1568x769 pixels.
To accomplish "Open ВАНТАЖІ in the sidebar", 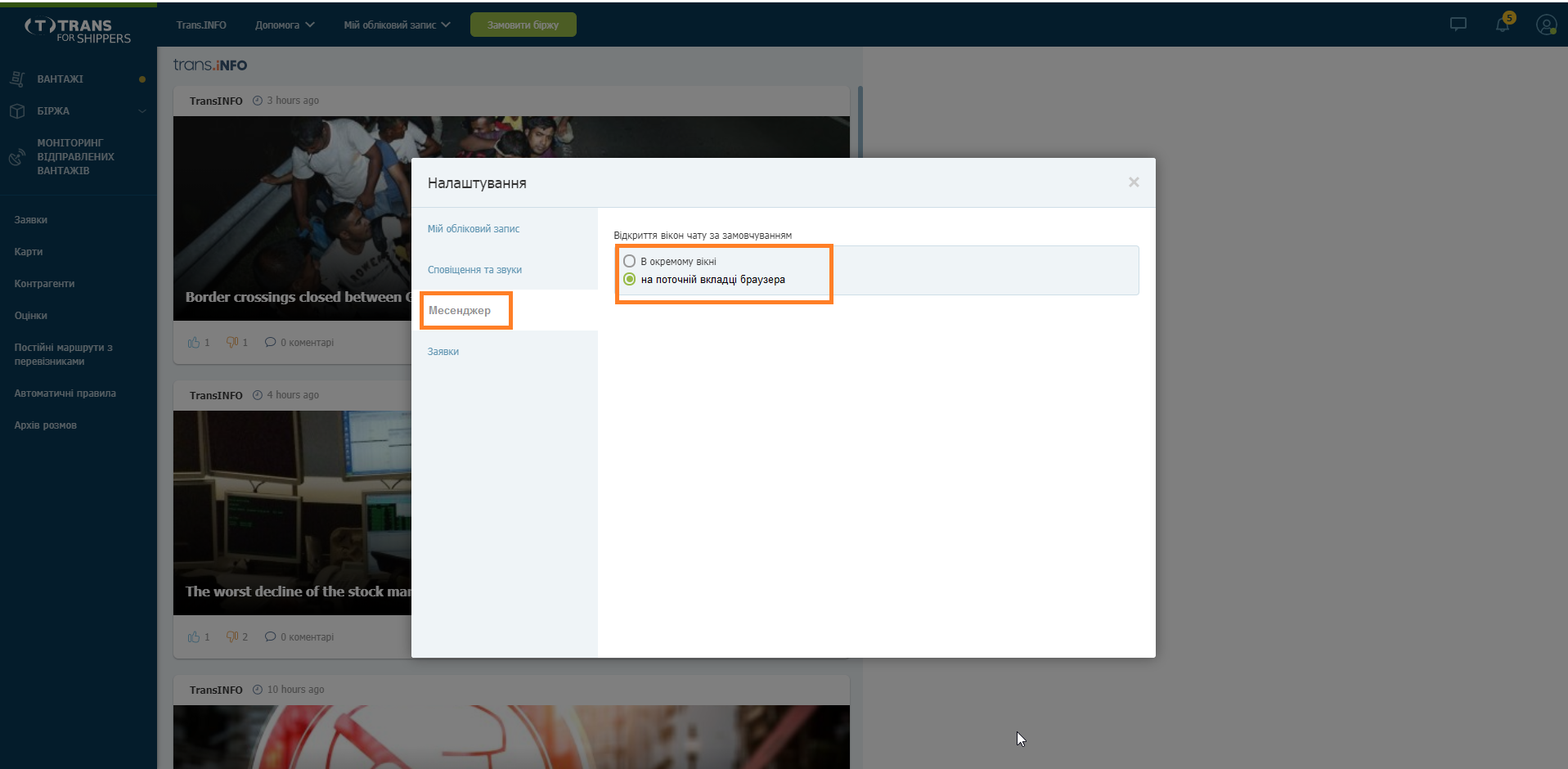I will point(60,79).
